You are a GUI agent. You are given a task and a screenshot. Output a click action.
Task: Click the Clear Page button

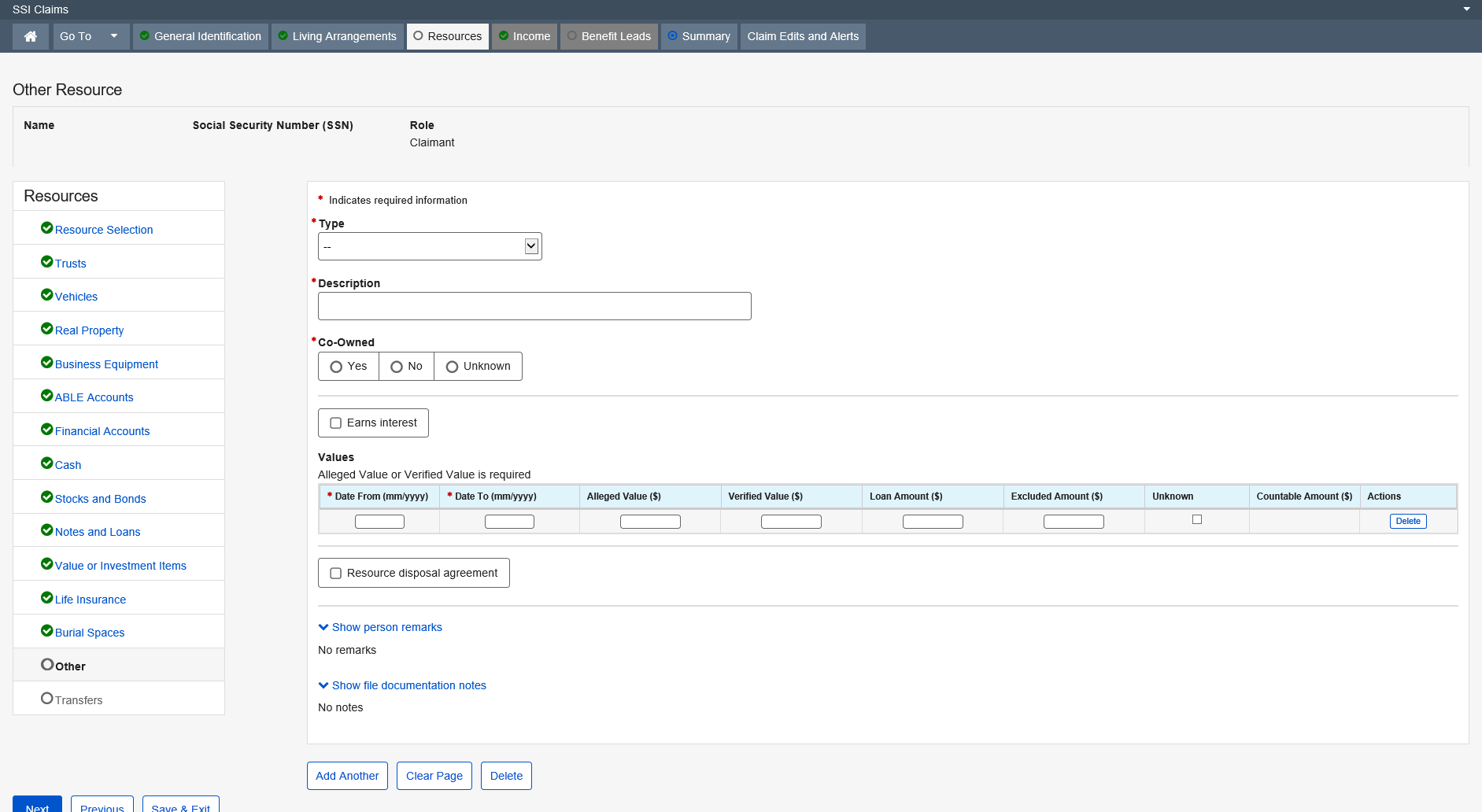[x=434, y=776]
